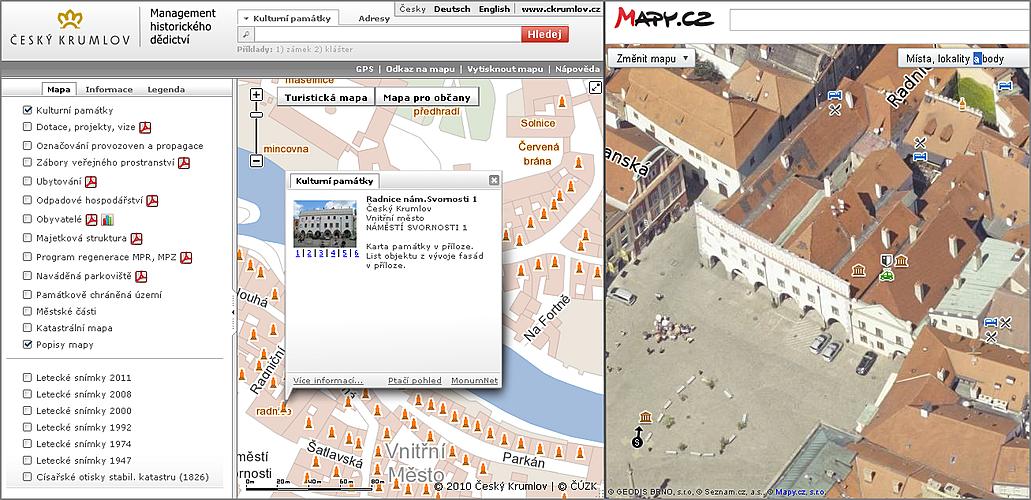
Task: Click GPS link in toolbar
Action: 364,68
